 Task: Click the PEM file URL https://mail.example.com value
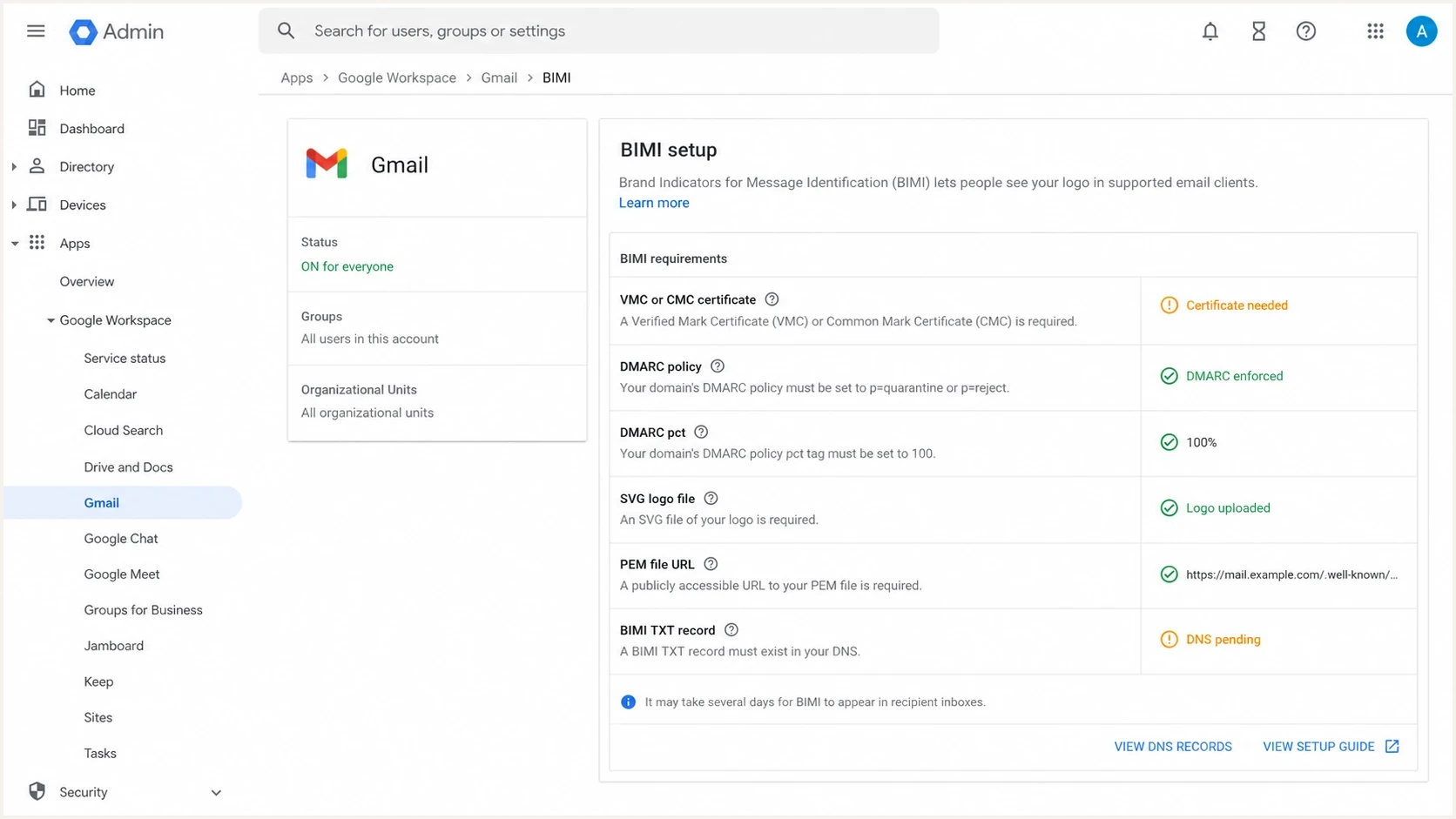pyautogui.click(x=1292, y=574)
